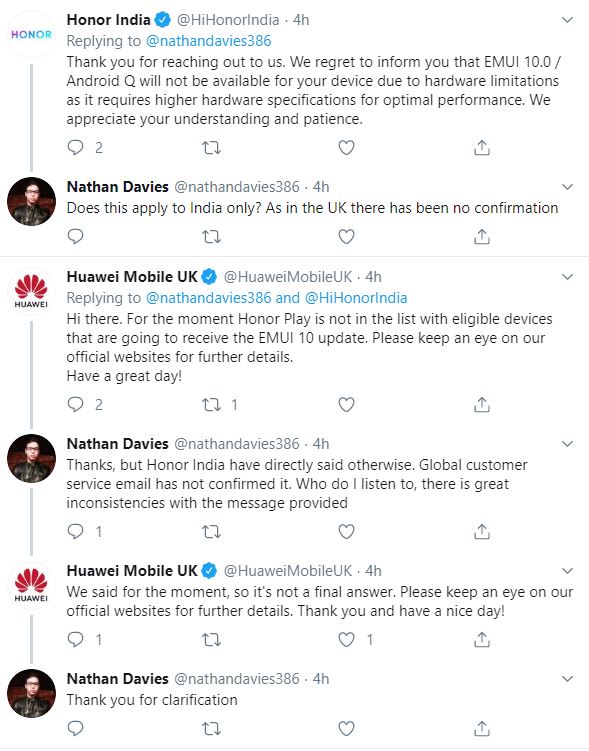Viewport: 589px width, 751px height.
Task: Open @HiHonorIndia mention in Huawei reply
Action: pyautogui.click(x=356, y=298)
